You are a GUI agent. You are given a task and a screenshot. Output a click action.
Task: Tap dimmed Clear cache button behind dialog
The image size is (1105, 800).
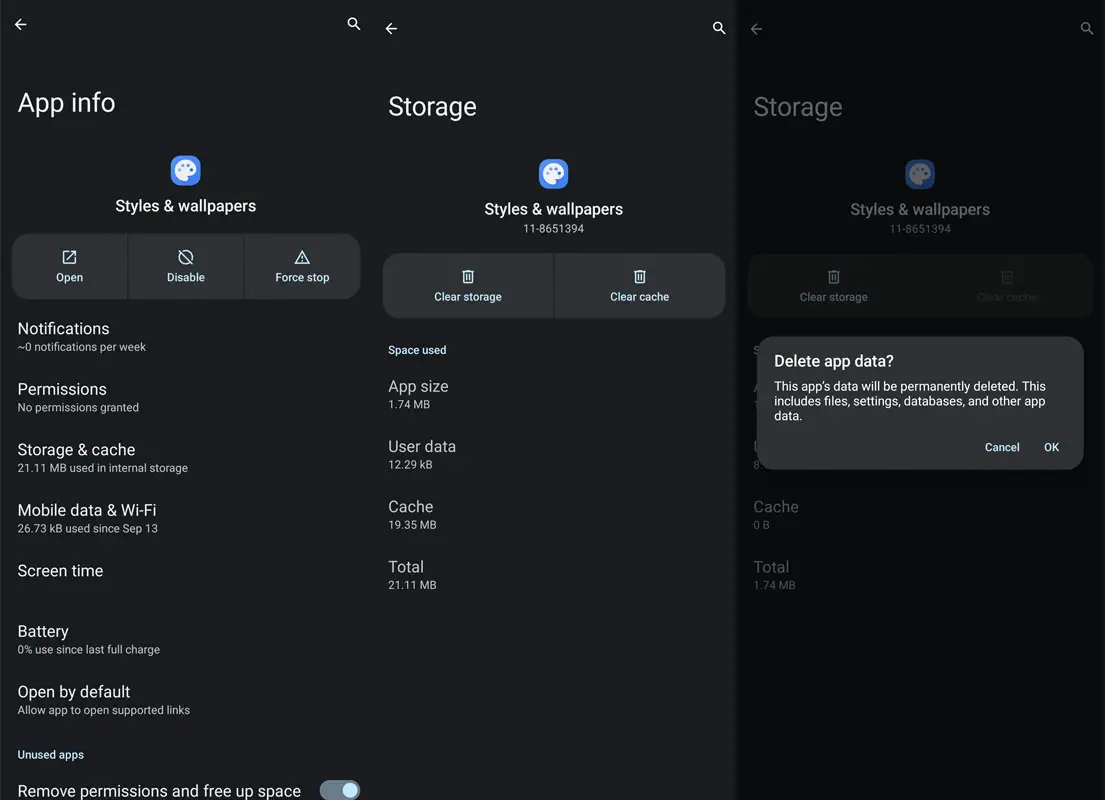click(x=1007, y=286)
